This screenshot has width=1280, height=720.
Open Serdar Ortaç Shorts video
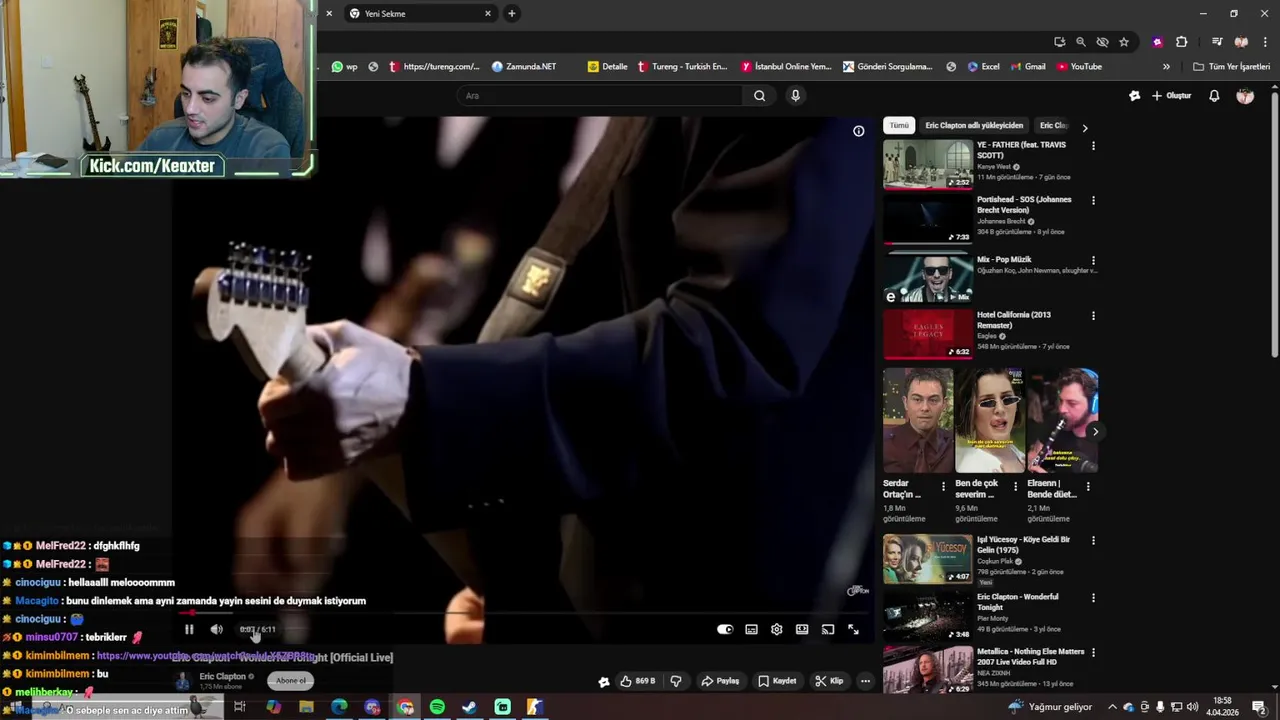[x=918, y=421]
